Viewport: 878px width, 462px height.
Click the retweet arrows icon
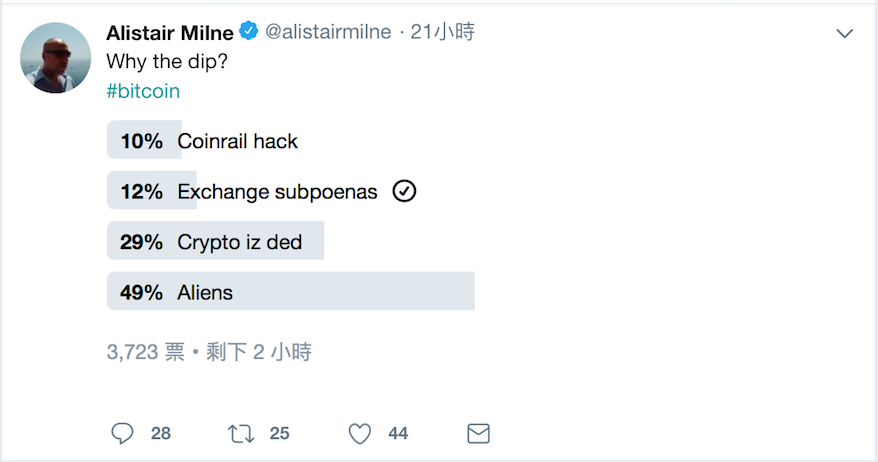tap(241, 433)
